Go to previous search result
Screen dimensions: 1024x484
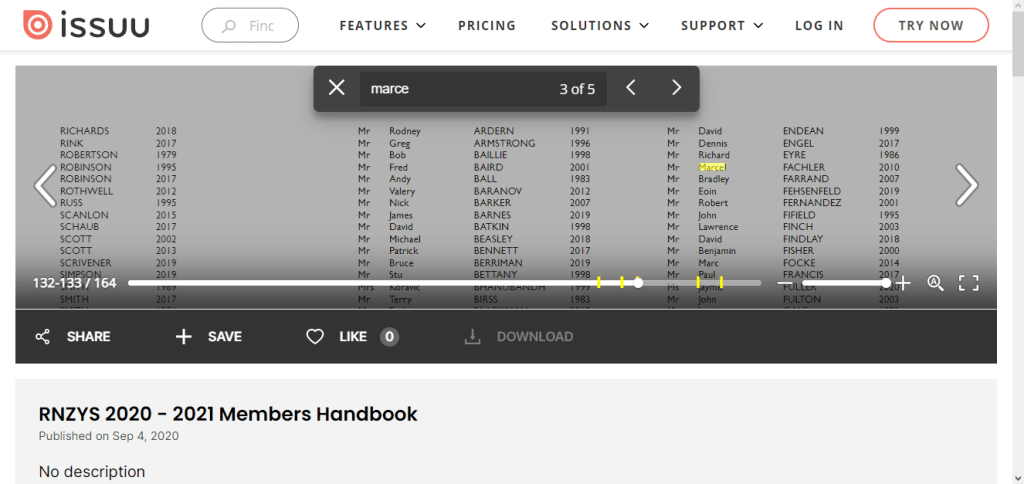[631, 88]
